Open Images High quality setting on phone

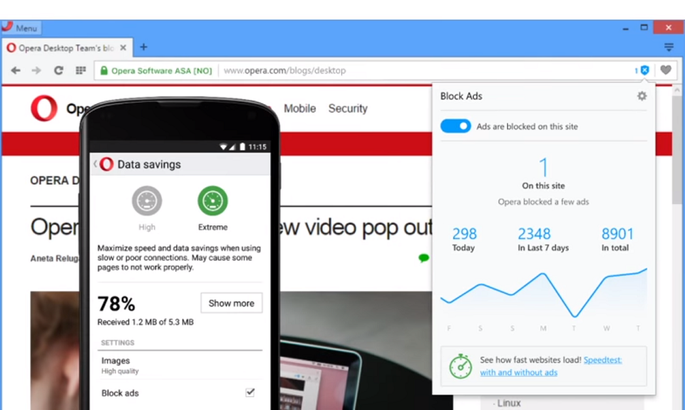pos(180,365)
